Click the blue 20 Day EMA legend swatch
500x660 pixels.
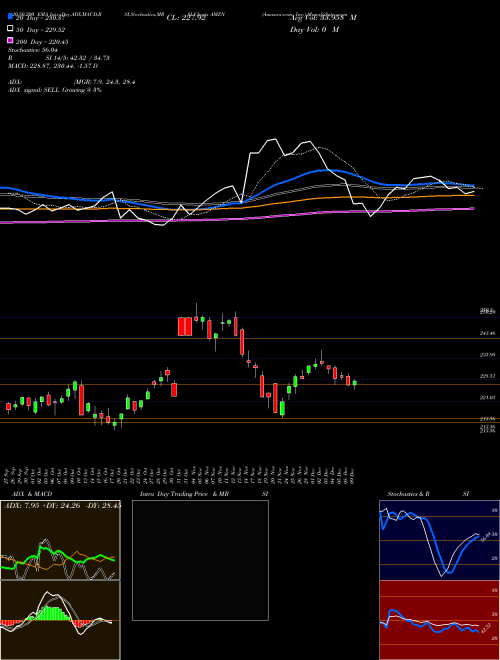pyautogui.click(x=10, y=16)
